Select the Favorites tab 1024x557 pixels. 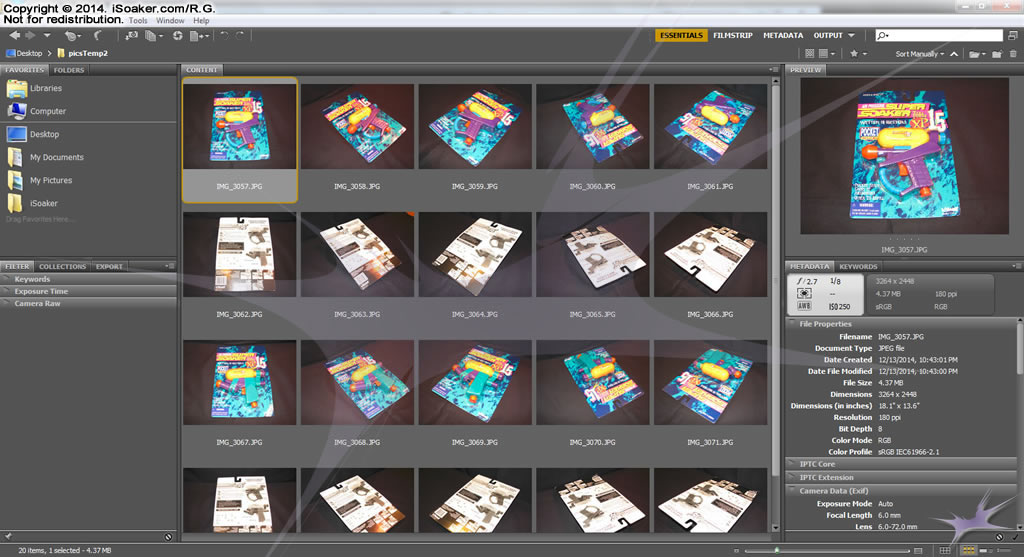pos(24,70)
